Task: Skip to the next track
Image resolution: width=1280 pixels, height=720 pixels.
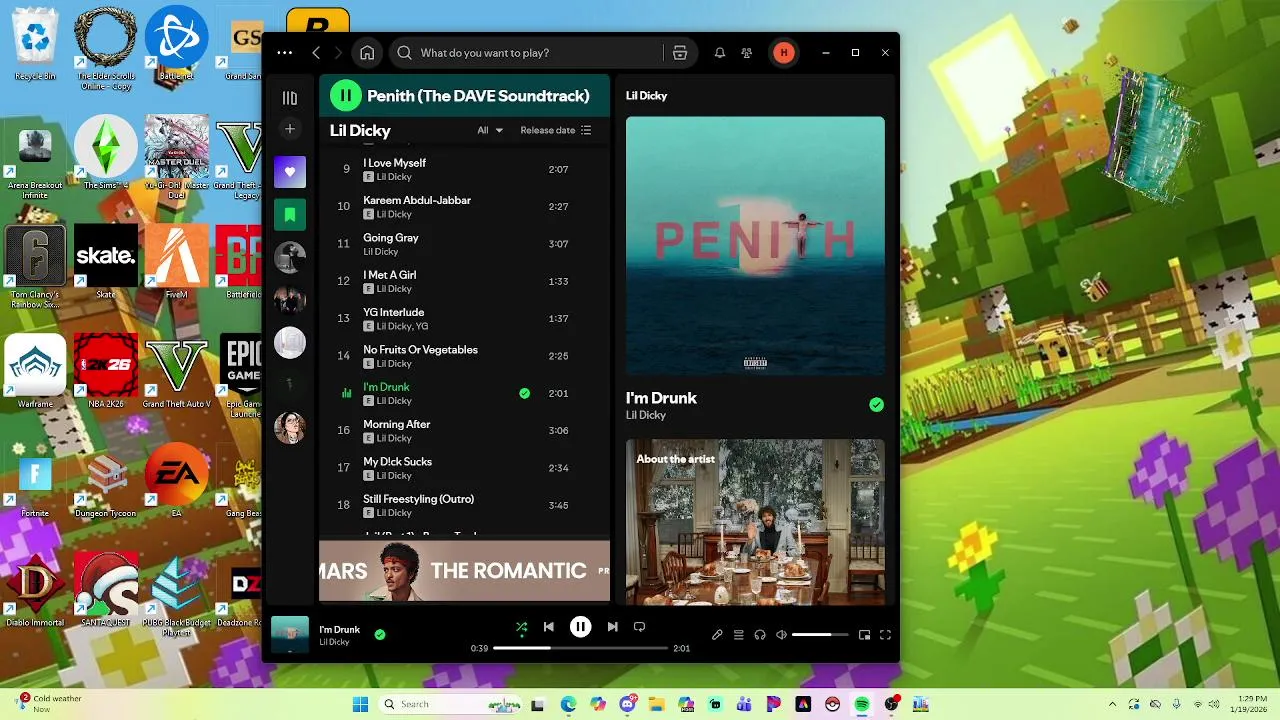Action: click(x=612, y=627)
